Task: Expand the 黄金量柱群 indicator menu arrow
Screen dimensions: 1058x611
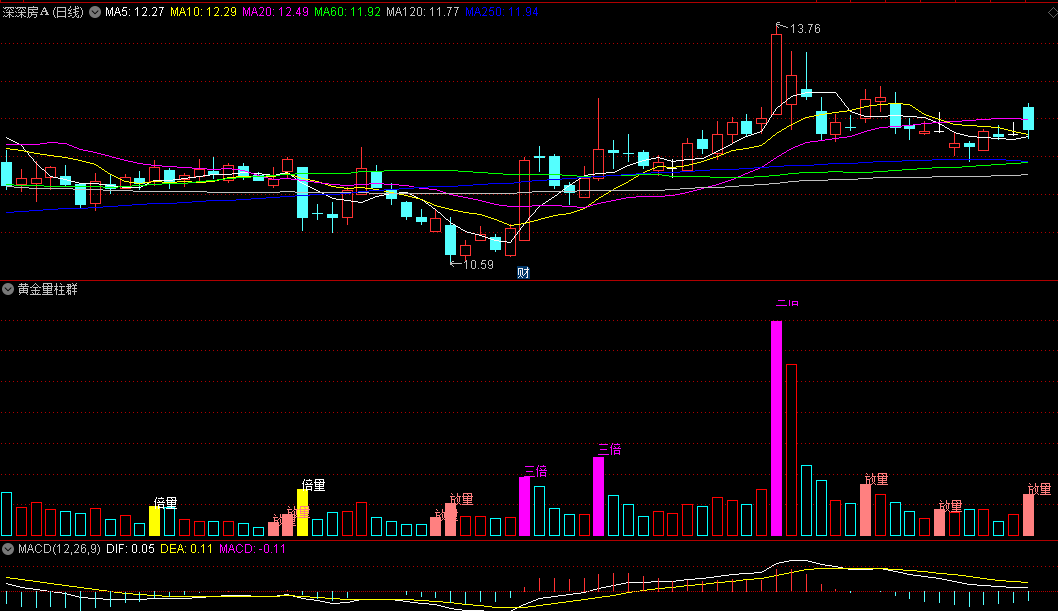Action: [8, 289]
